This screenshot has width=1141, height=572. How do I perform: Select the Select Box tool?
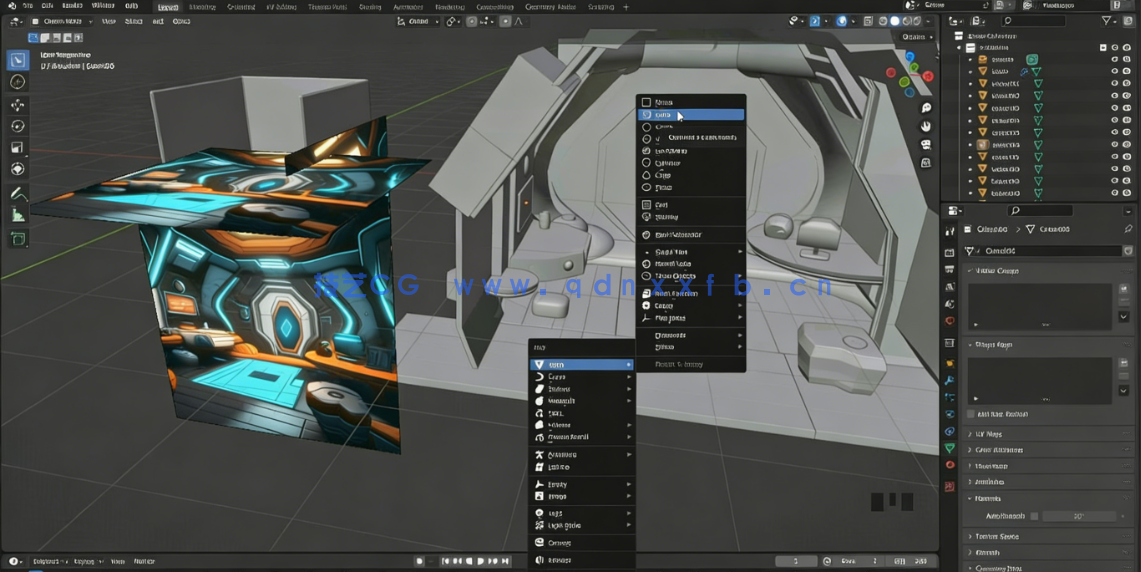(x=17, y=60)
